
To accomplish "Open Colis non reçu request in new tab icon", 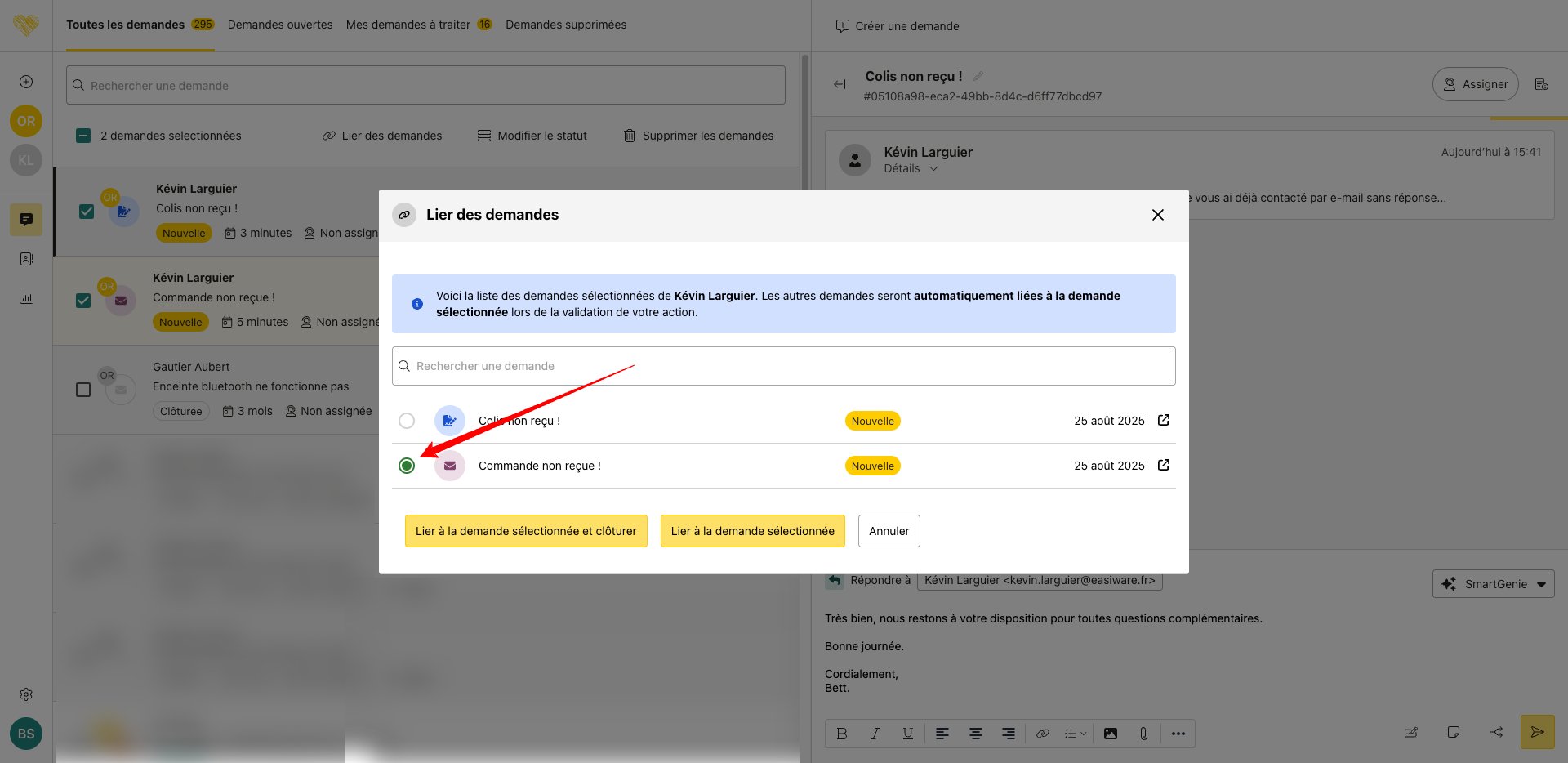I will [x=1164, y=420].
